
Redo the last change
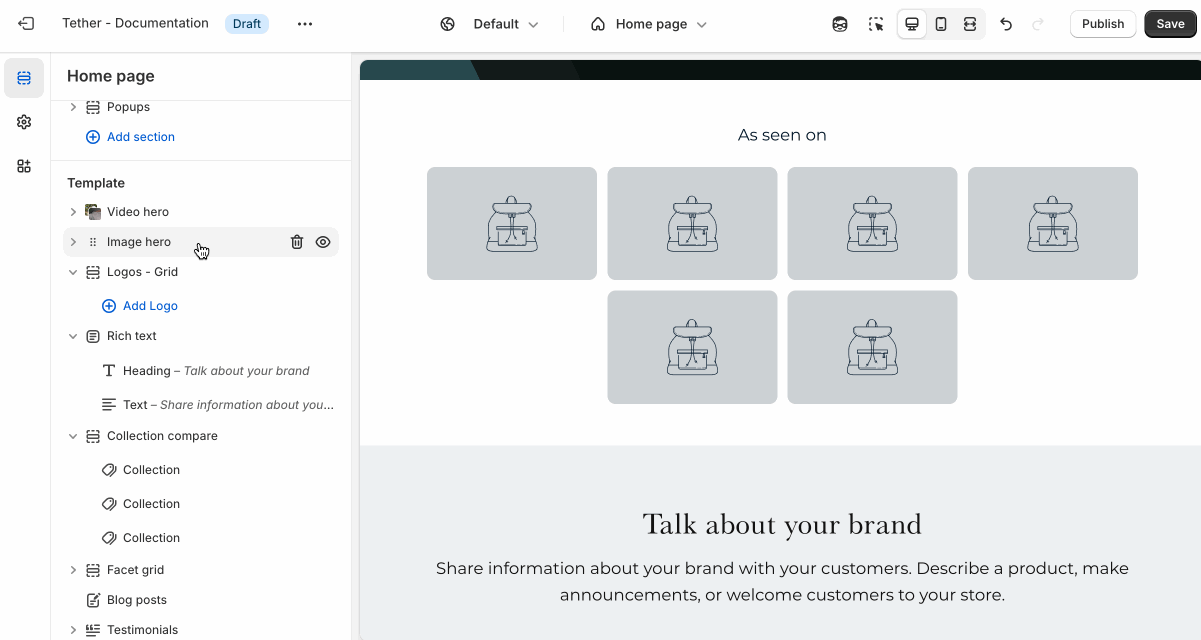(x=1037, y=24)
